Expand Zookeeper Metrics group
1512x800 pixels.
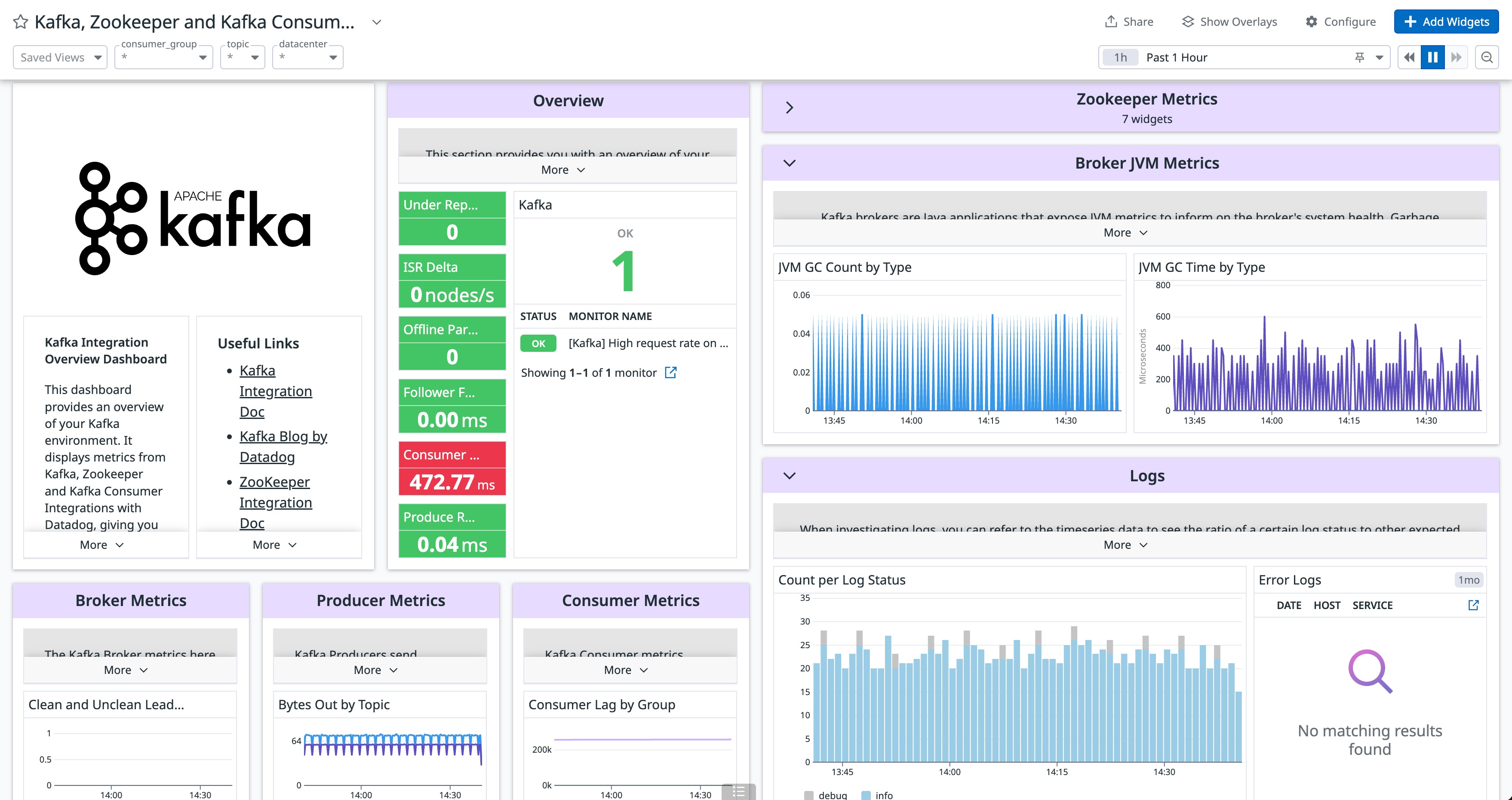click(790, 108)
